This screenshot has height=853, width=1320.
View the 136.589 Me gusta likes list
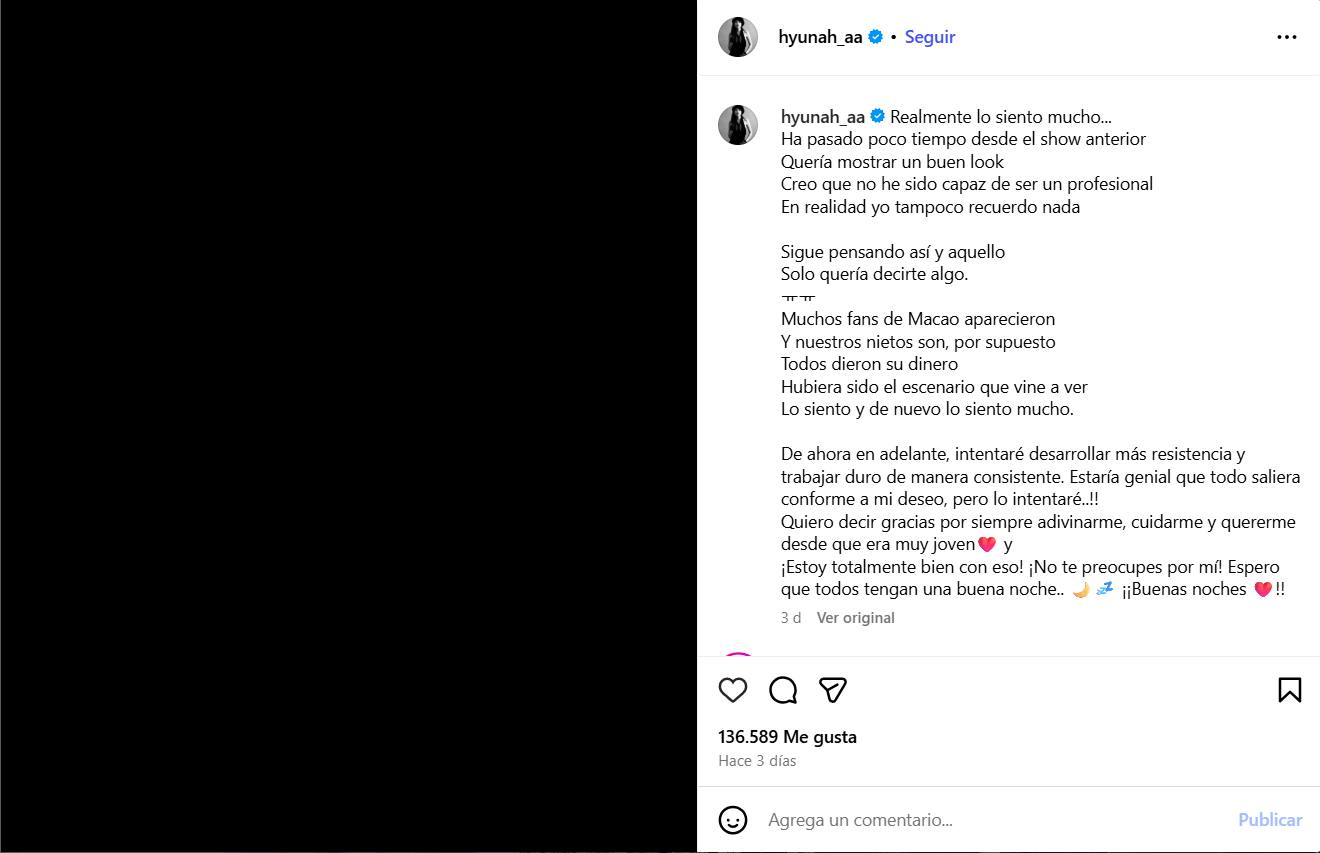click(787, 737)
